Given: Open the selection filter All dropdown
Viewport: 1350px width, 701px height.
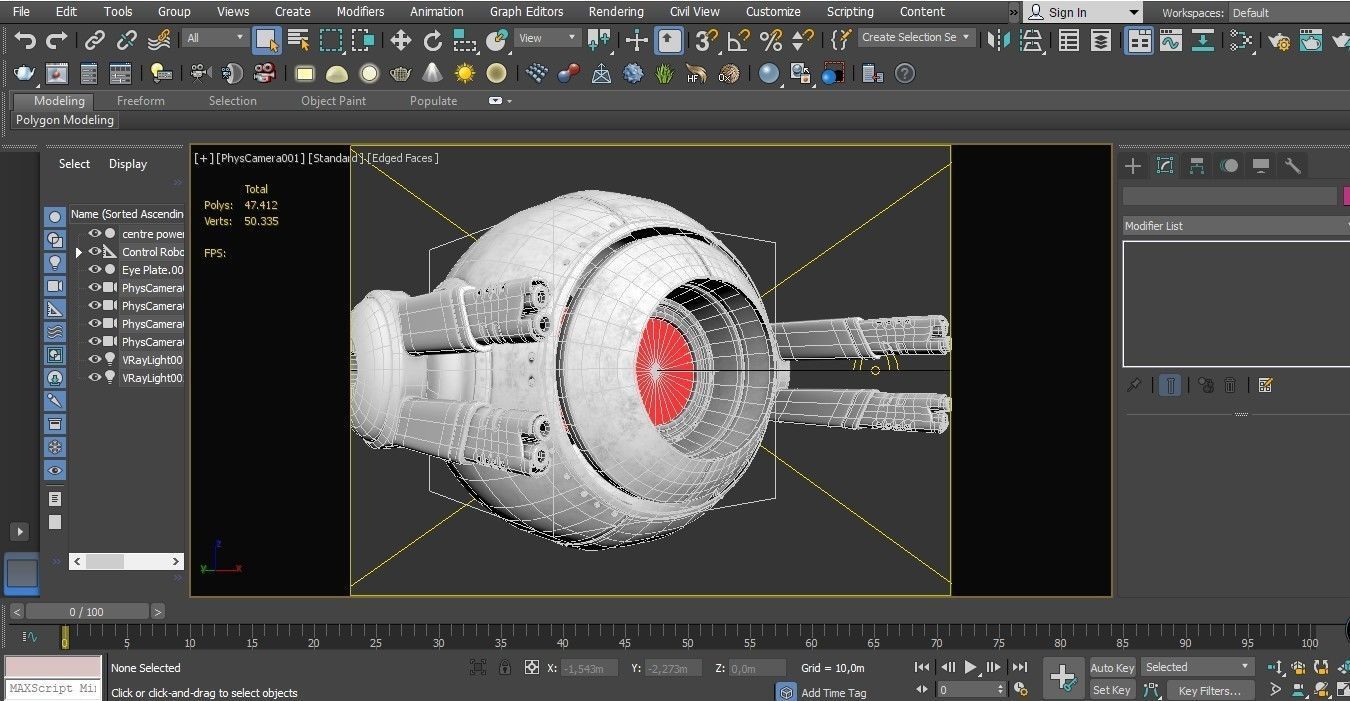Looking at the screenshot, I should [215, 38].
